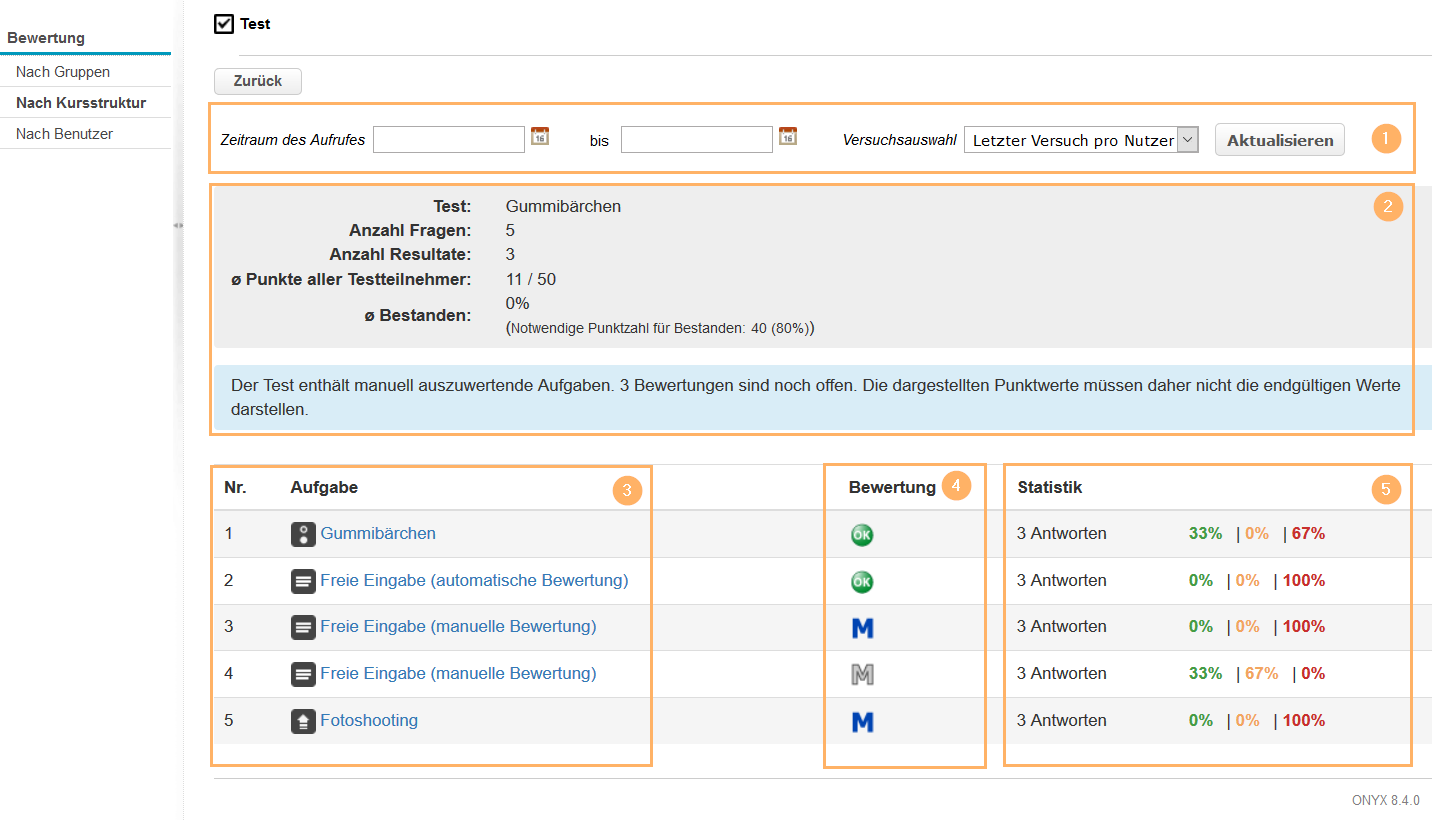Click the choice task icon beside Gummibärchen

(x=303, y=534)
